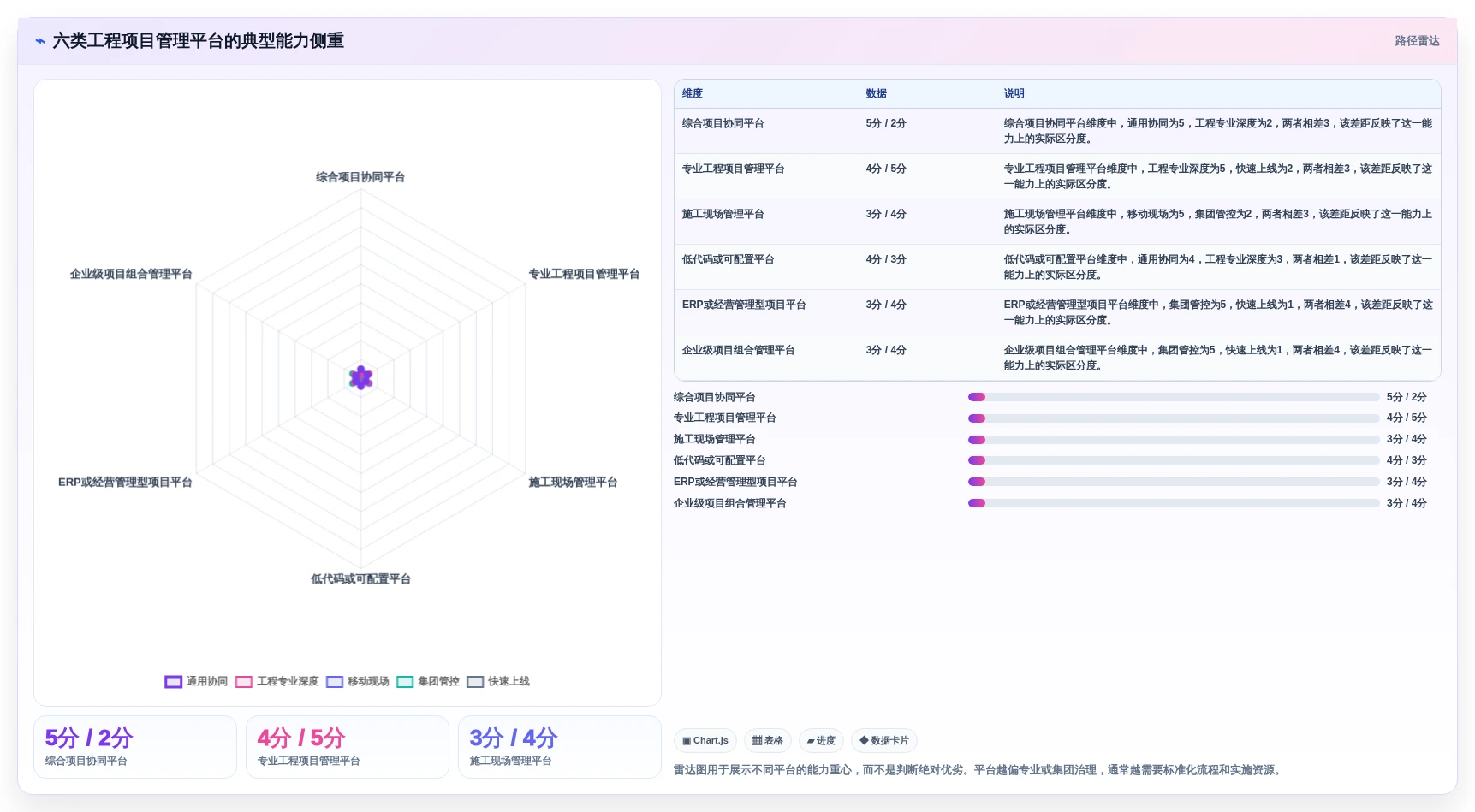1475x812 pixels.
Task: Click progress bar for 企业级项目组合管理平台
Action: click(1174, 503)
